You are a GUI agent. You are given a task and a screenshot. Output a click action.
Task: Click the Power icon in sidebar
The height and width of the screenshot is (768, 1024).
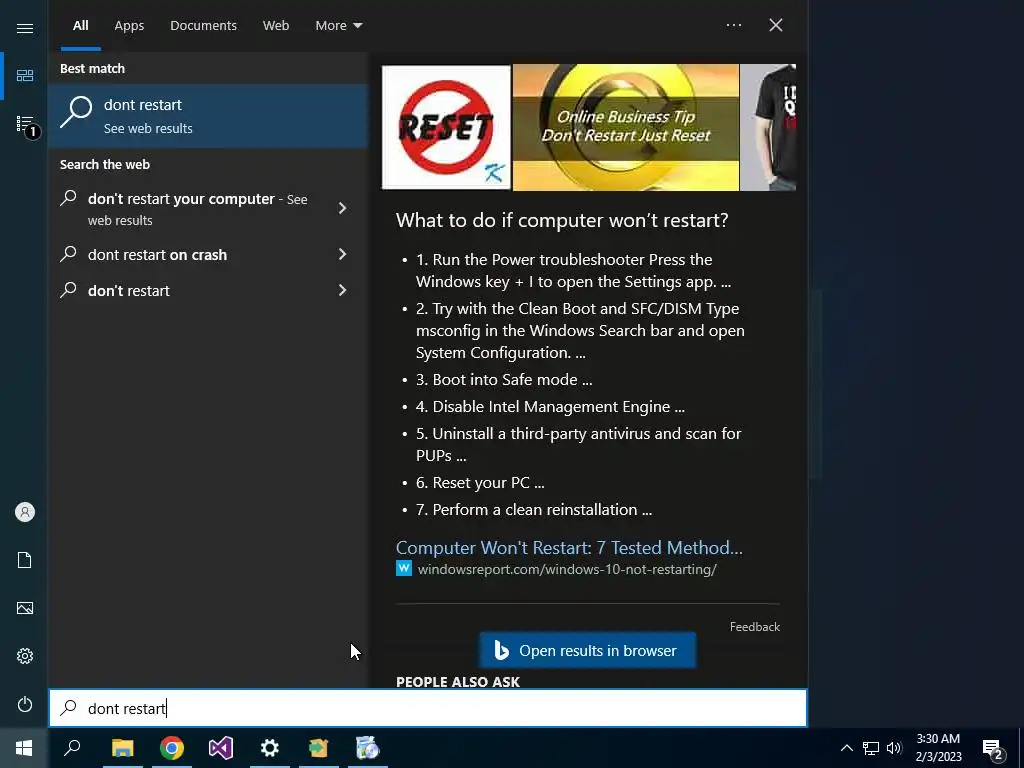point(25,704)
